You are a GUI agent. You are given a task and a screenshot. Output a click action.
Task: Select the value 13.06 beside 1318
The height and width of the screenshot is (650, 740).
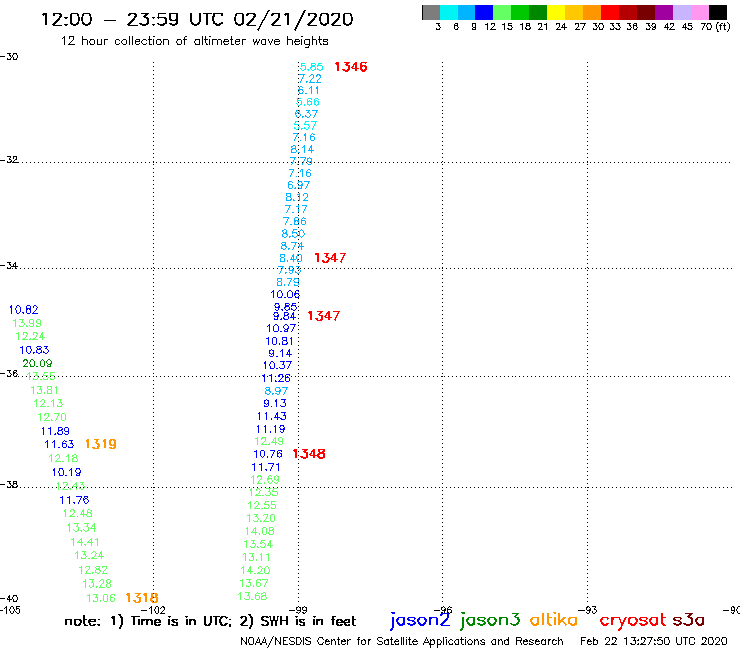click(101, 598)
